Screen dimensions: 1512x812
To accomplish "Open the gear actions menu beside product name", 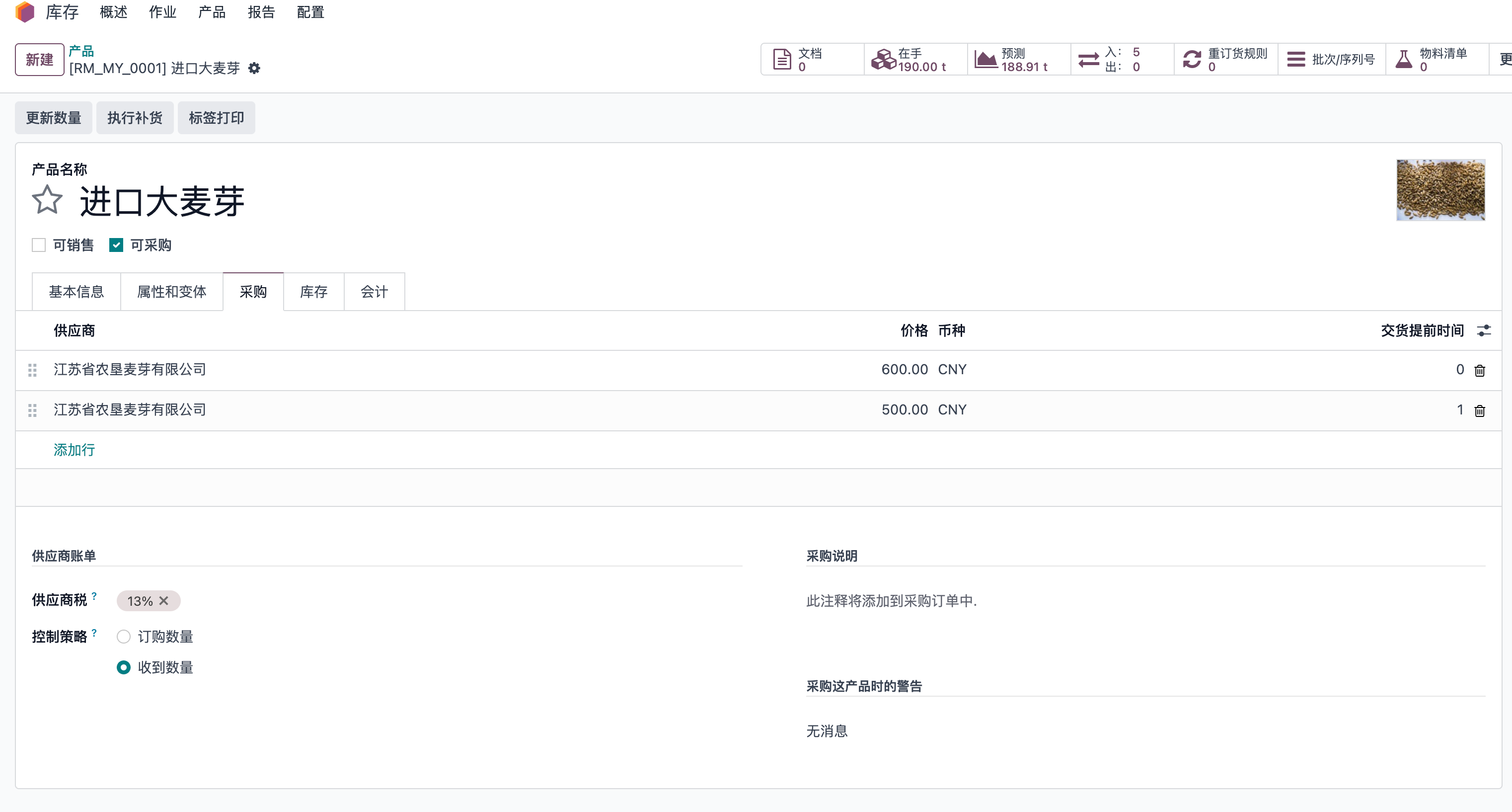I will [254, 68].
